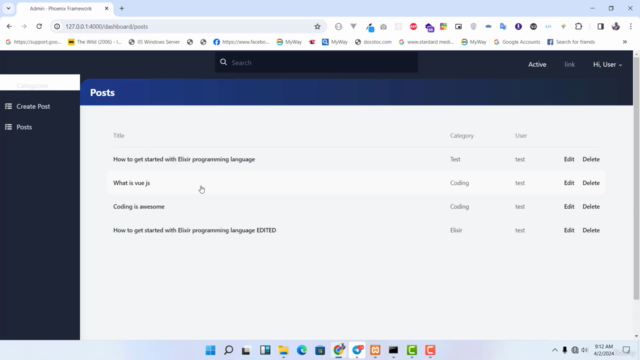Image resolution: width=640 pixels, height=360 pixels.
Task: Click the Create Post sidebar icon
Action: (8, 106)
